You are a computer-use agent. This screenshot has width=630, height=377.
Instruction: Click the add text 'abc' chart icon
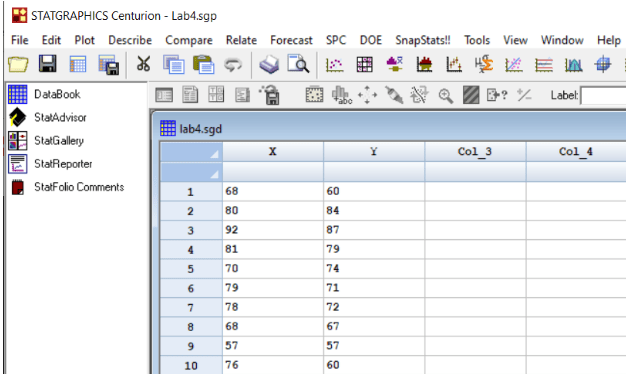(342, 96)
